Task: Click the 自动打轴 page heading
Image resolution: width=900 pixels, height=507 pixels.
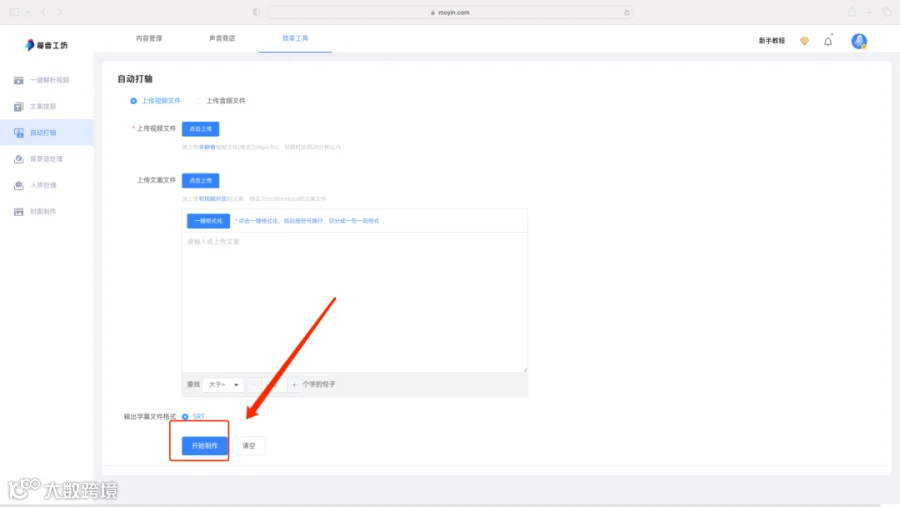Action: pos(135,79)
